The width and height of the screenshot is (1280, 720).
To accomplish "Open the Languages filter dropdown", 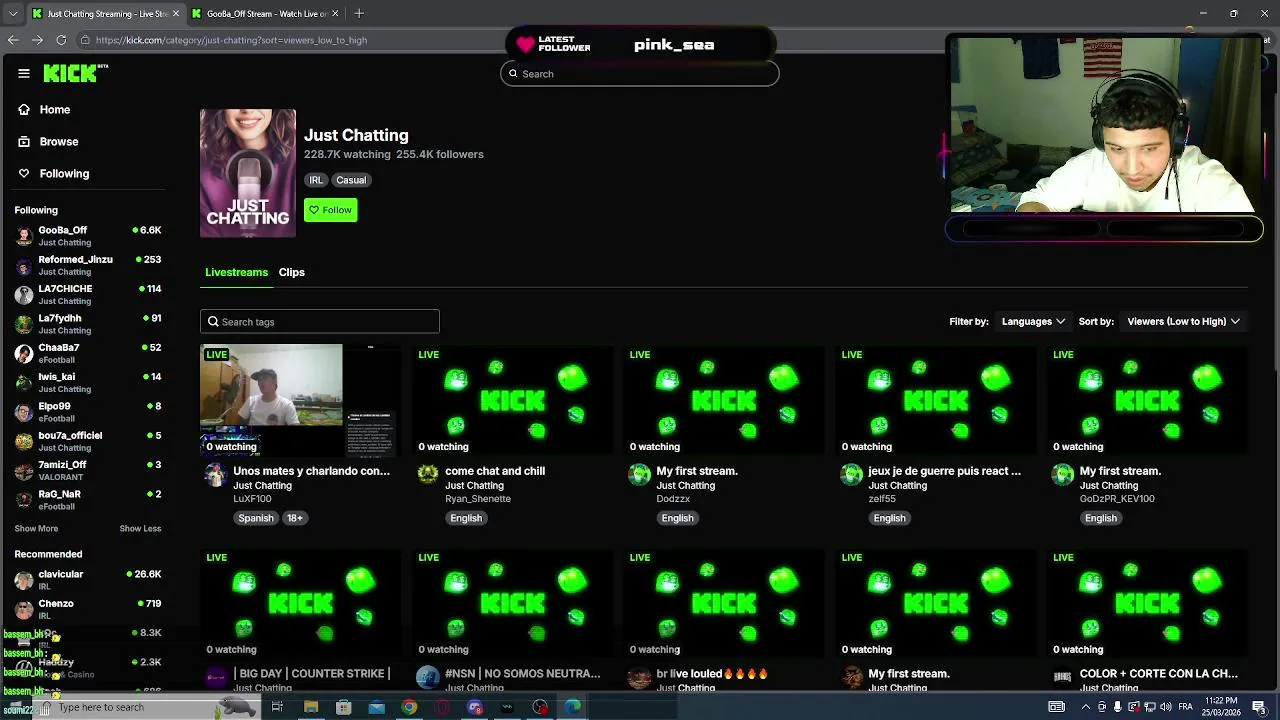I will click(x=1033, y=322).
